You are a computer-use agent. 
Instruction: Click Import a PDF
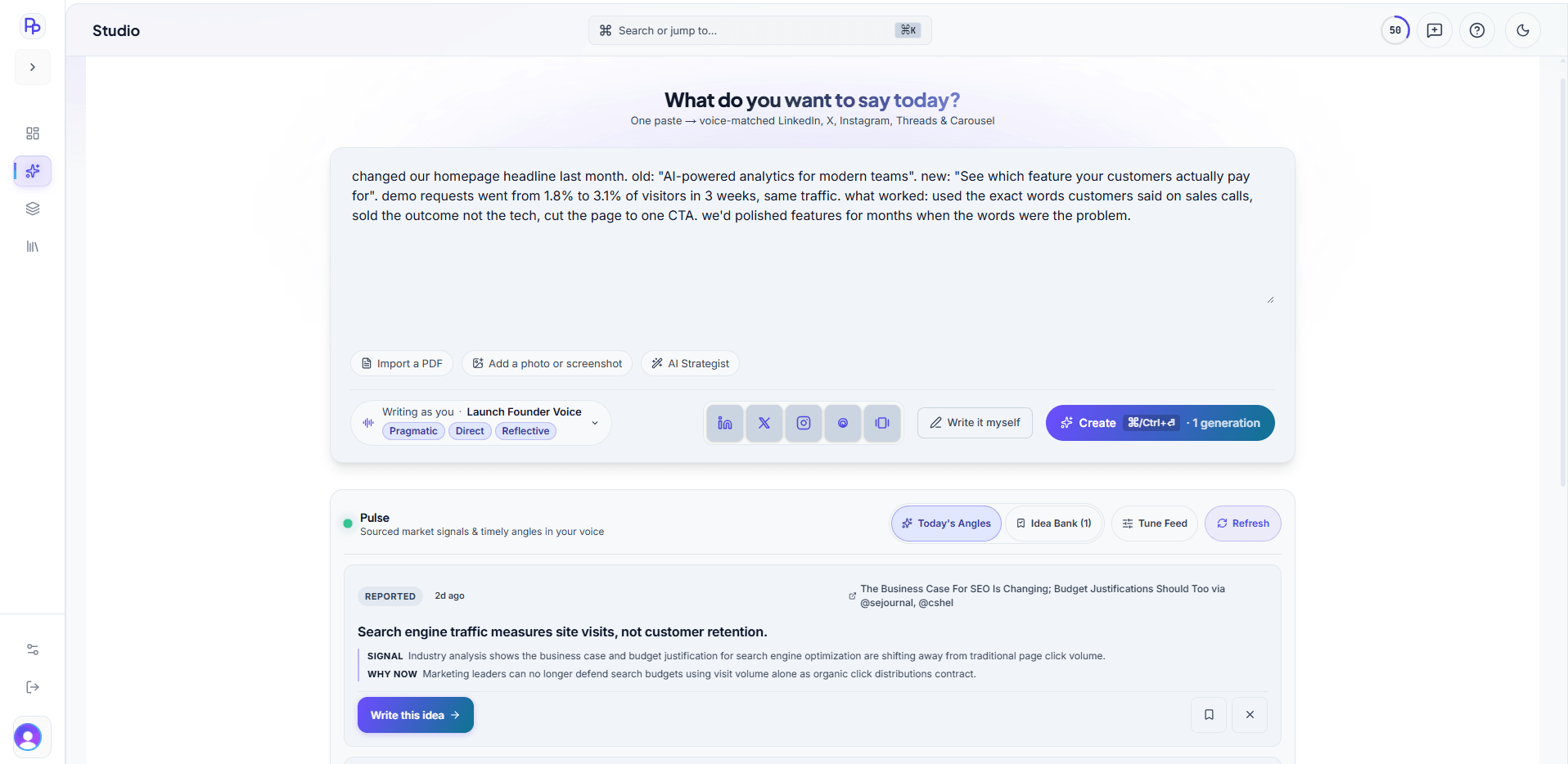click(402, 363)
